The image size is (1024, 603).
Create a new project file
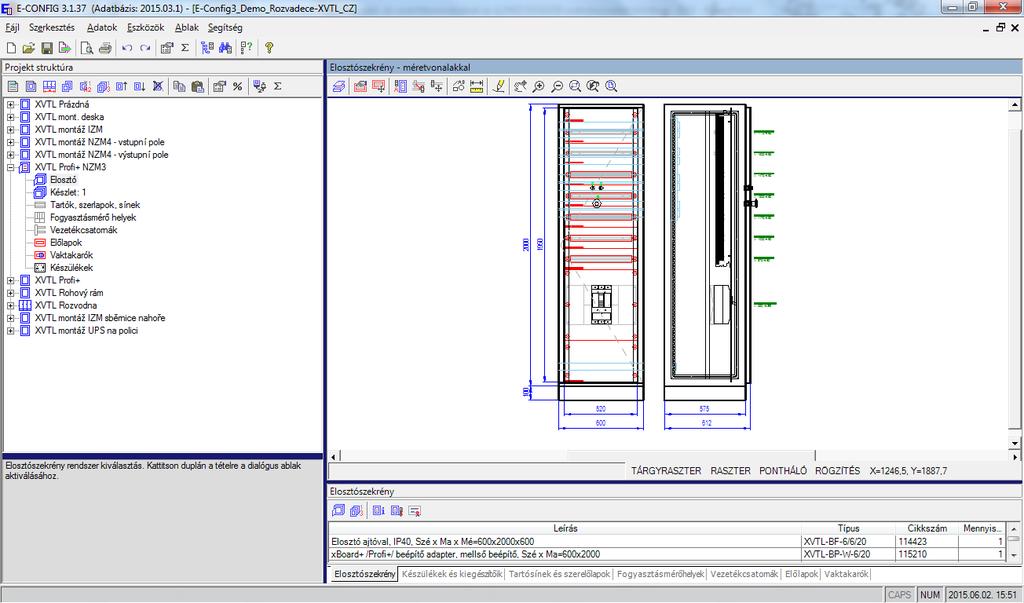click(11, 48)
